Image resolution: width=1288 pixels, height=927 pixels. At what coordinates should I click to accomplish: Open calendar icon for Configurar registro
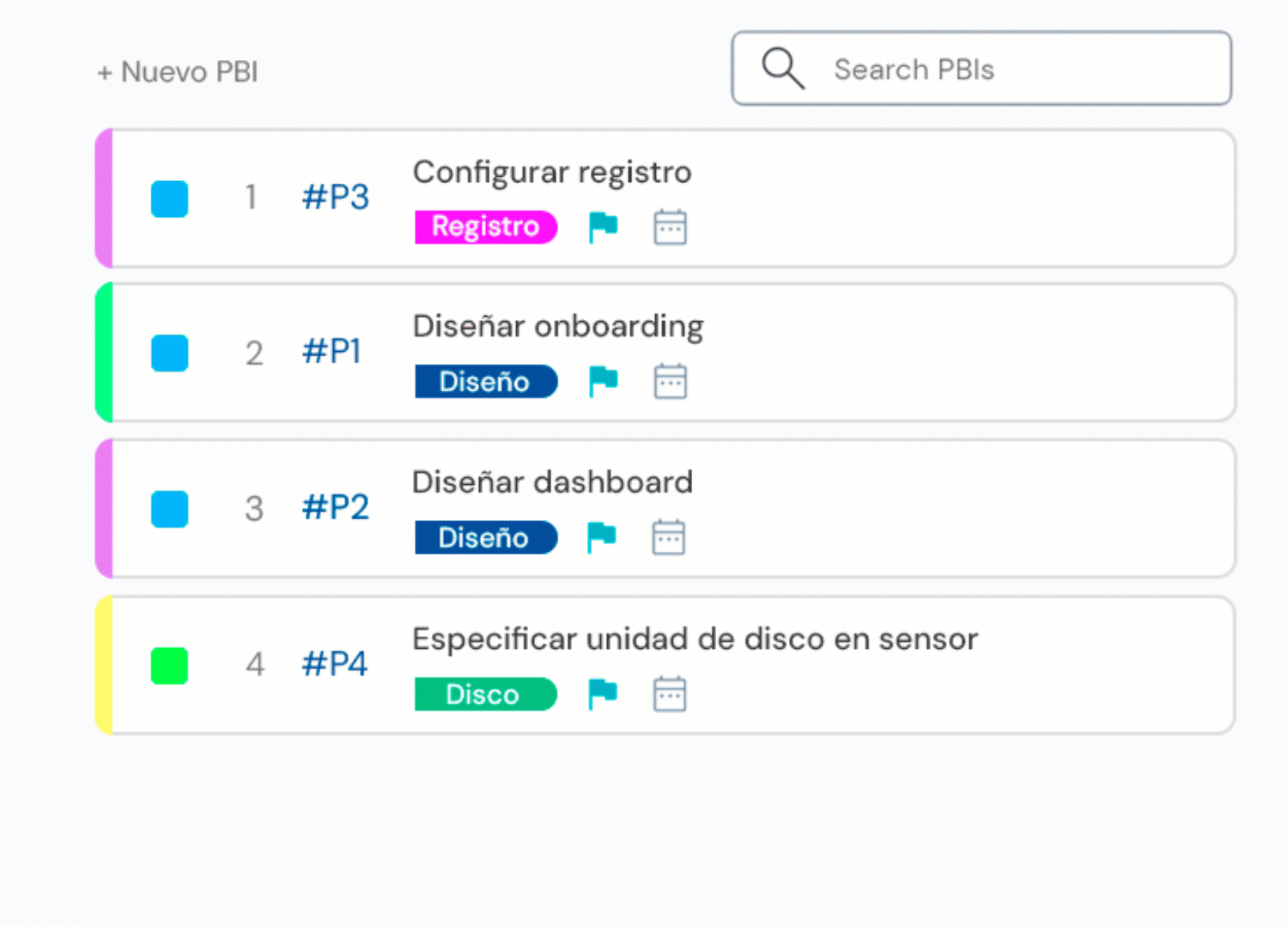coord(670,227)
